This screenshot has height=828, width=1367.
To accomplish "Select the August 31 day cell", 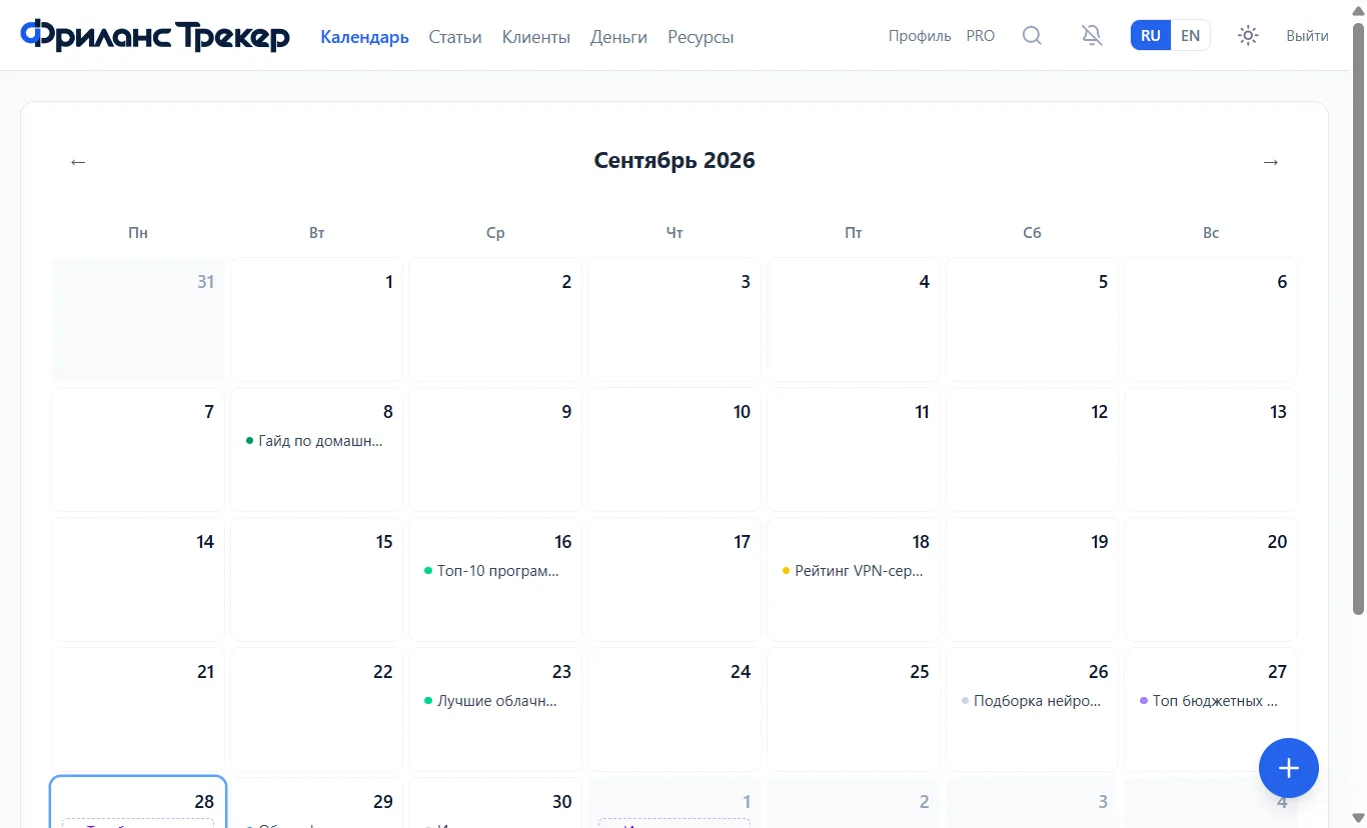I will tap(138, 320).
